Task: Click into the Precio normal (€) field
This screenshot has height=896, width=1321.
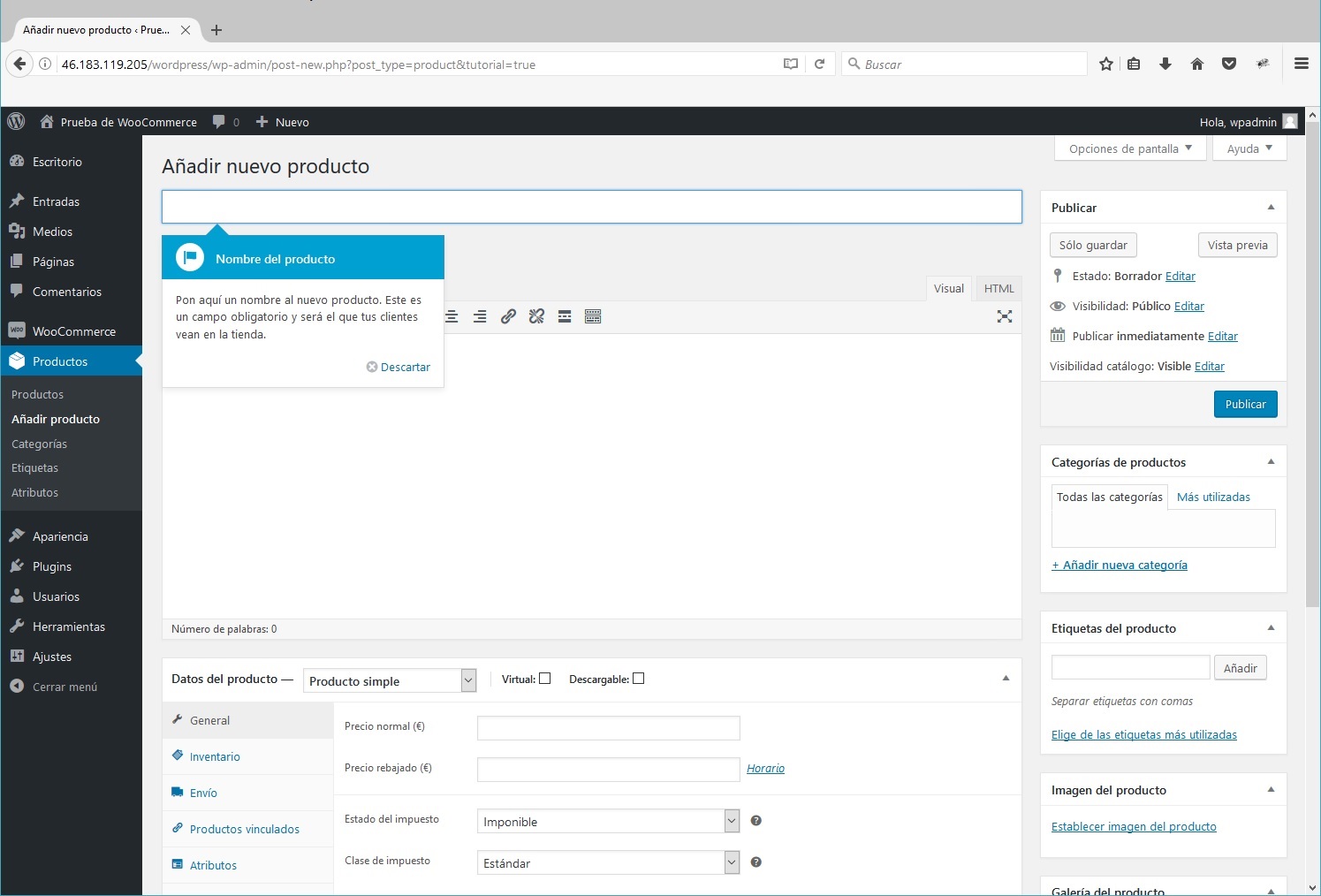Action: pos(608,727)
